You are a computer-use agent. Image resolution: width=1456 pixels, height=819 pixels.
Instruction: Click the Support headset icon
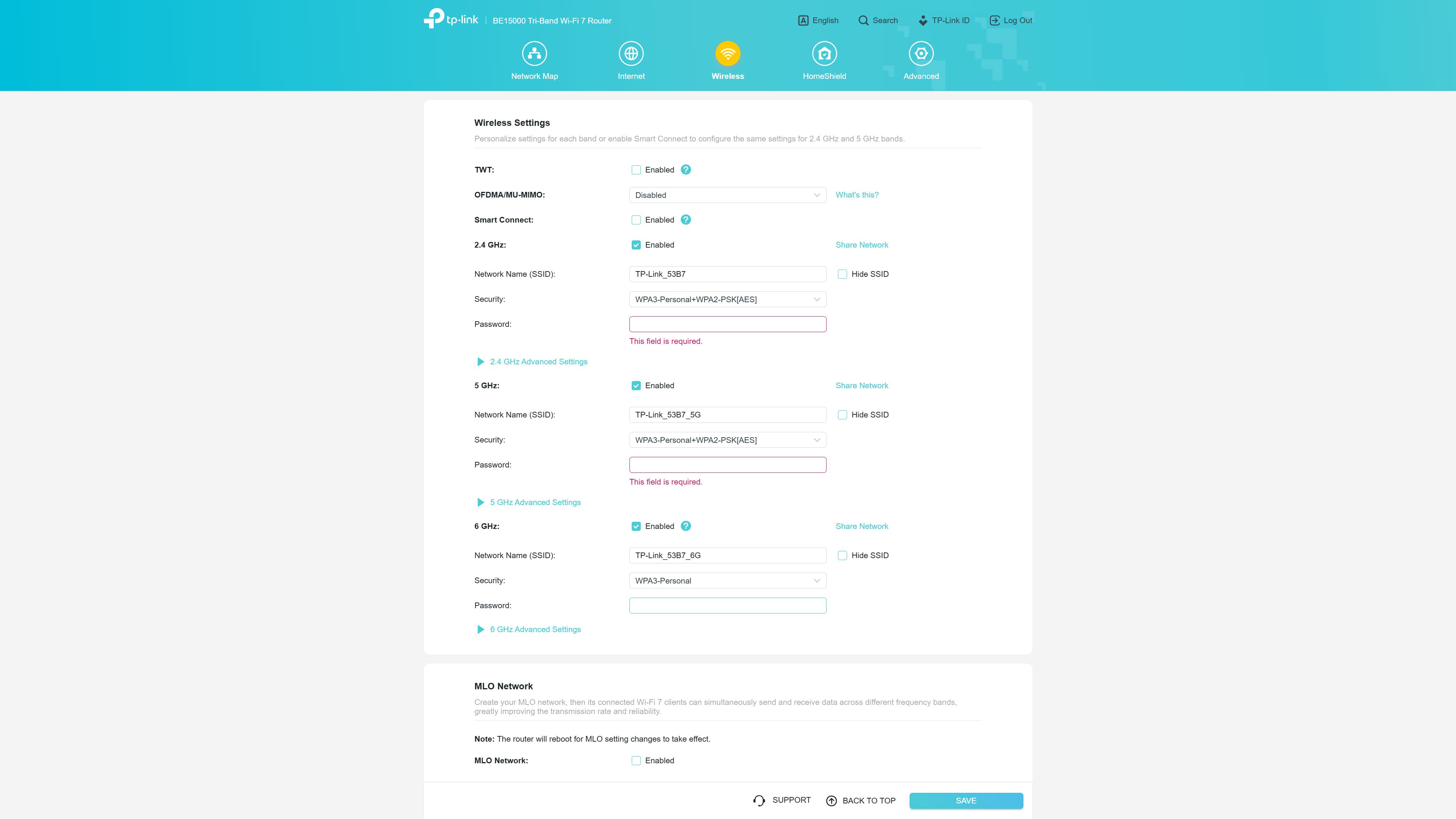pyautogui.click(x=758, y=800)
